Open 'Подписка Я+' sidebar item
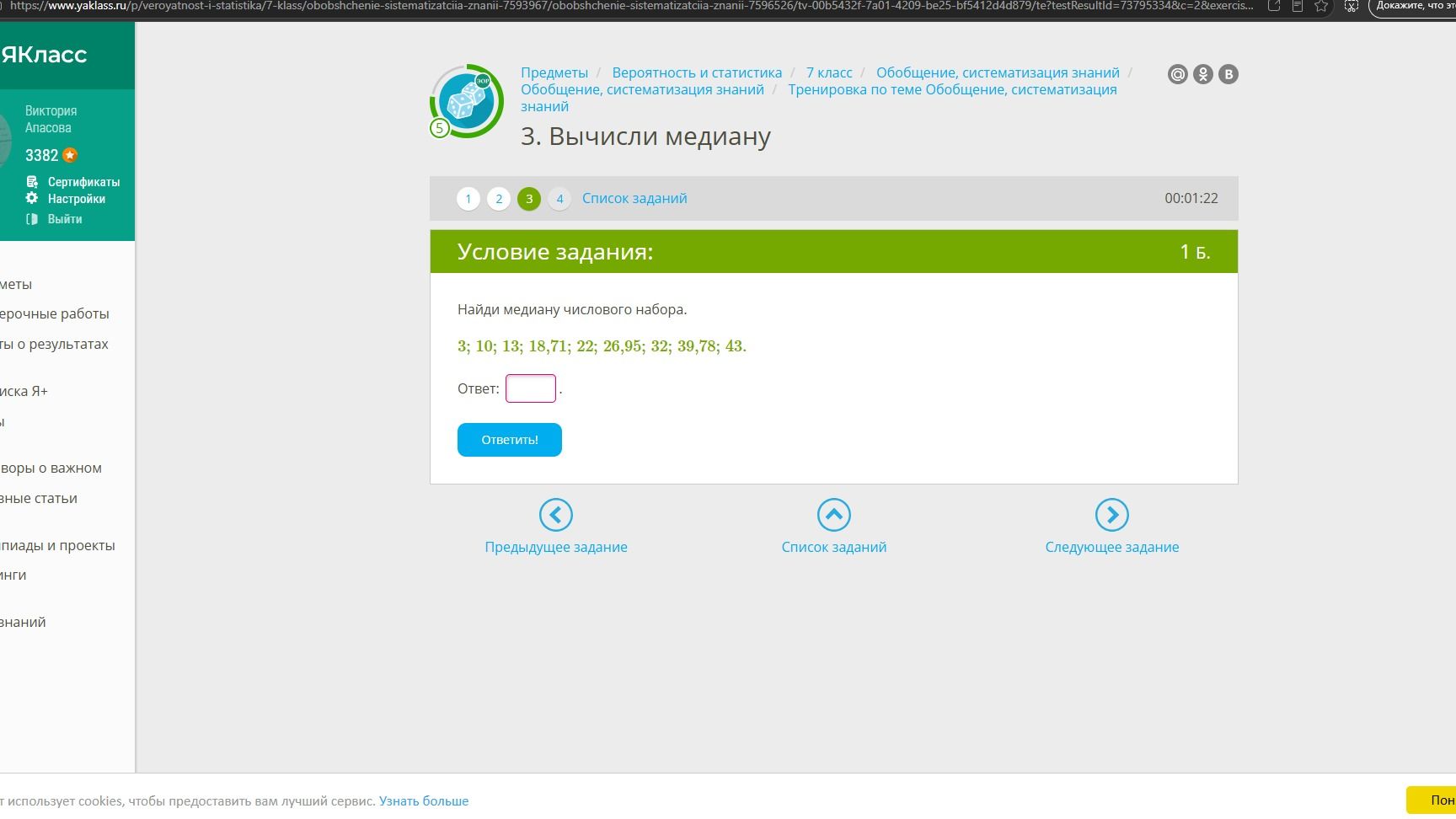The width and height of the screenshot is (1456, 819). [24, 391]
